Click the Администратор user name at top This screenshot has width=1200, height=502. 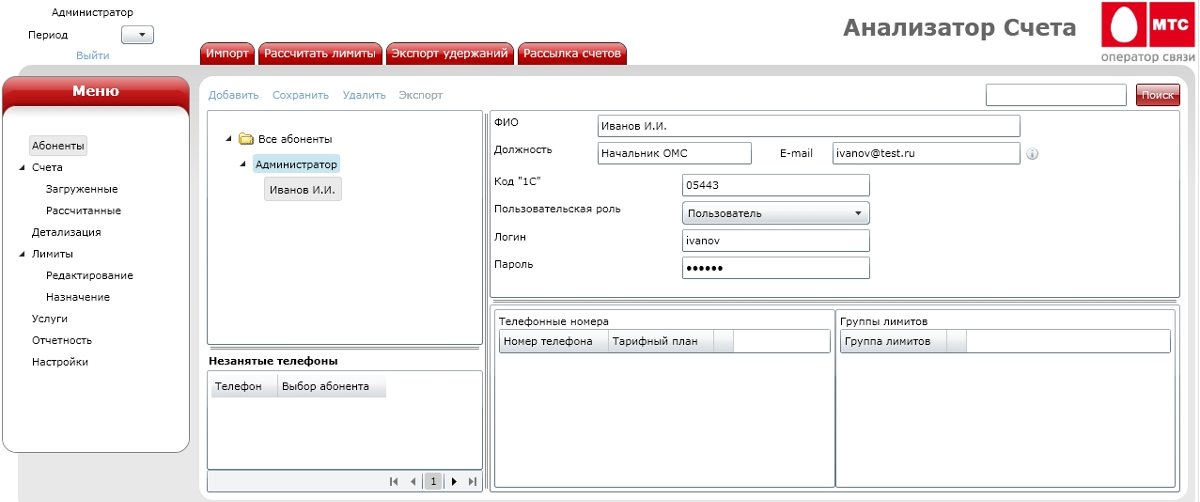tap(93, 13)
